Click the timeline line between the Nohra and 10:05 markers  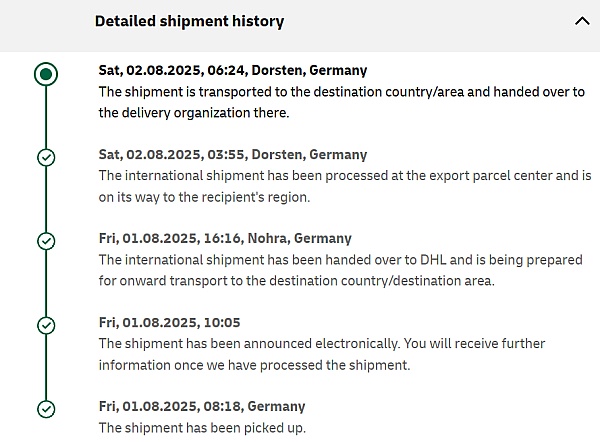45,283
